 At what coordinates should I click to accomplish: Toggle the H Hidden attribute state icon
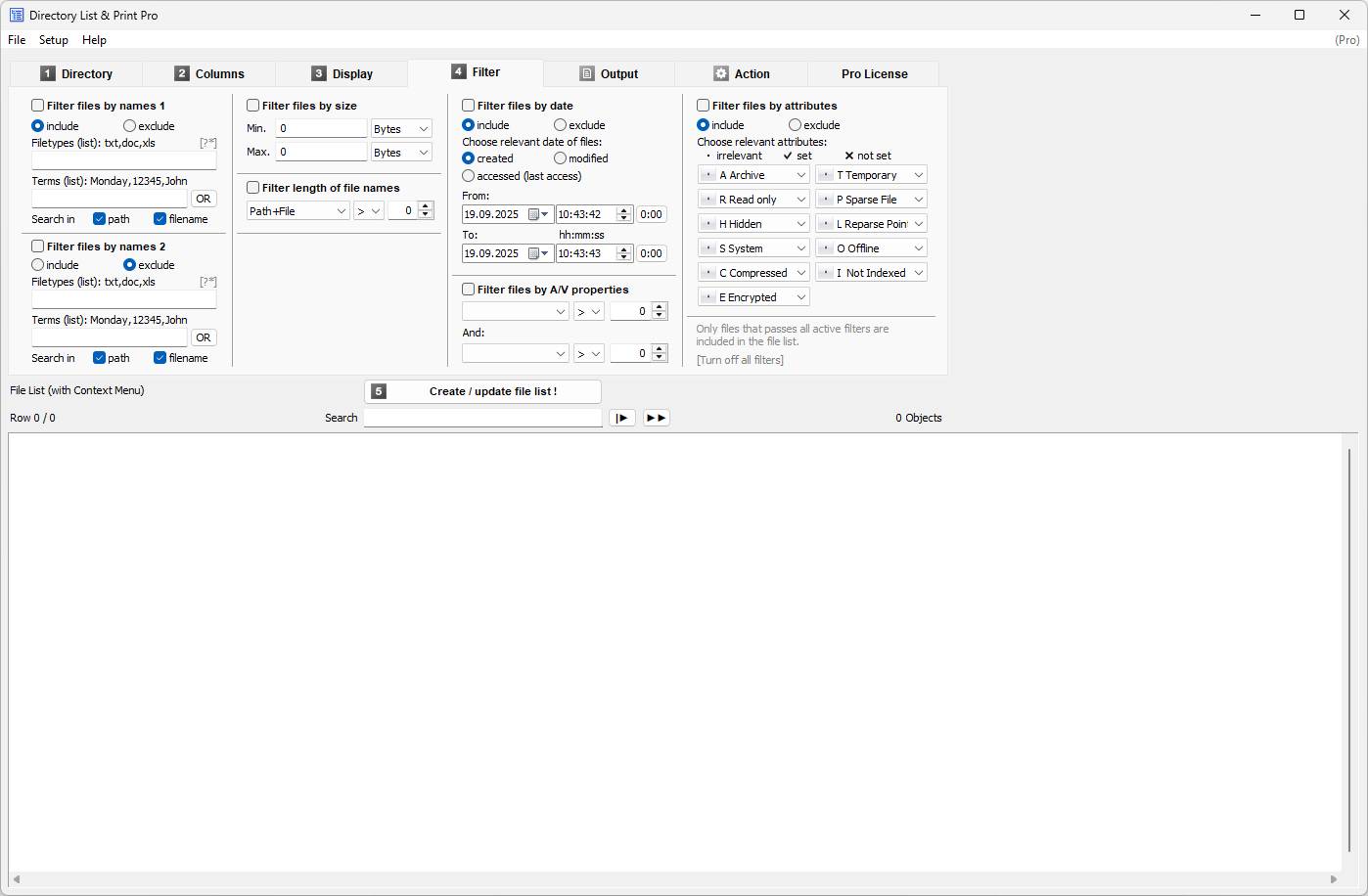[x=708, y=224]
